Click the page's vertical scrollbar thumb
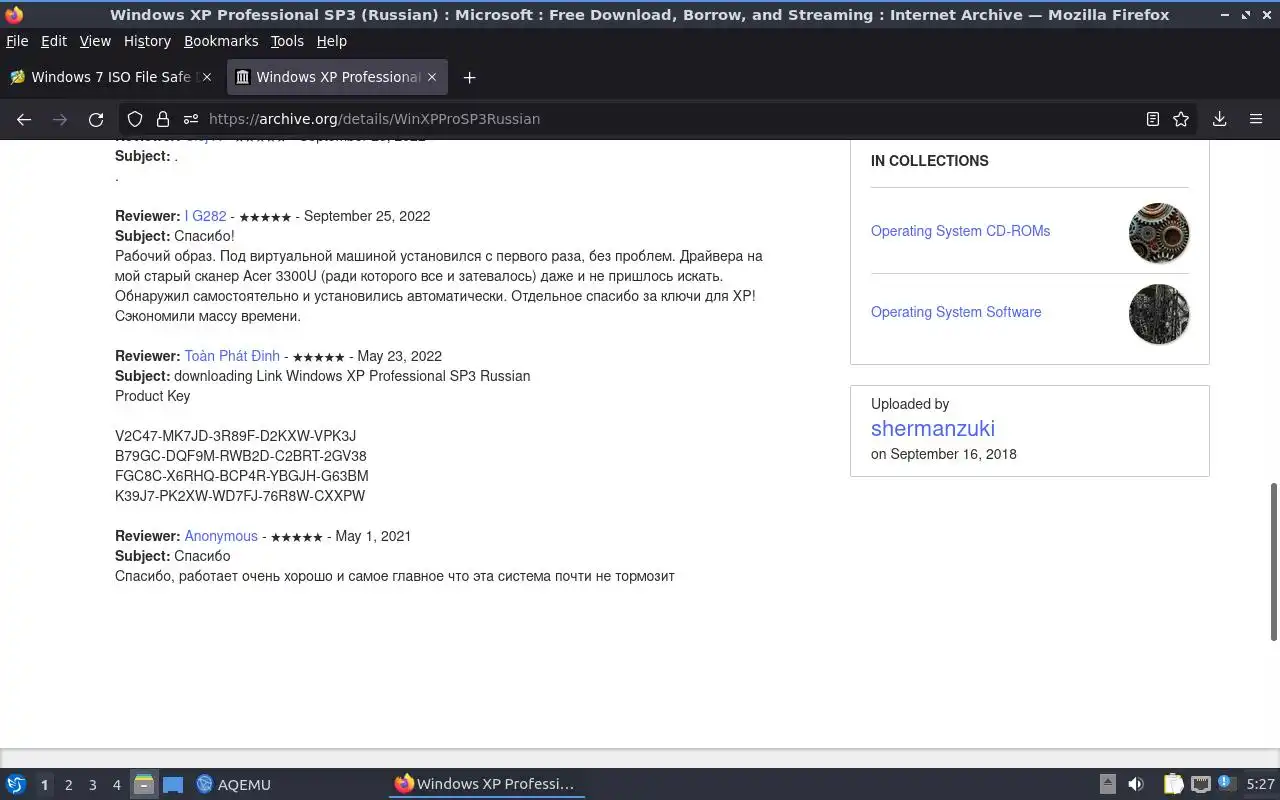The width and height of the screenshot is (1280, 800). tap(1274, 561)
